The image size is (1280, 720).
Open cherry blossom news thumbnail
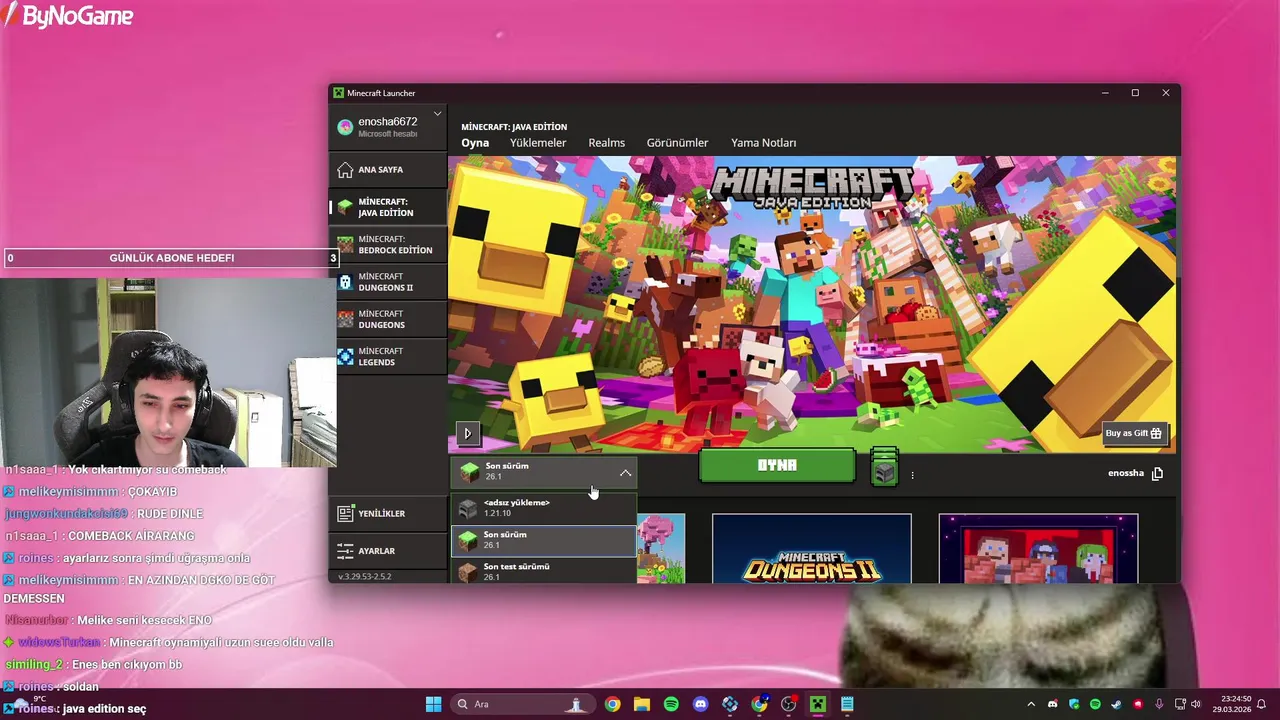pyautogui.click(x=661, y=548)
